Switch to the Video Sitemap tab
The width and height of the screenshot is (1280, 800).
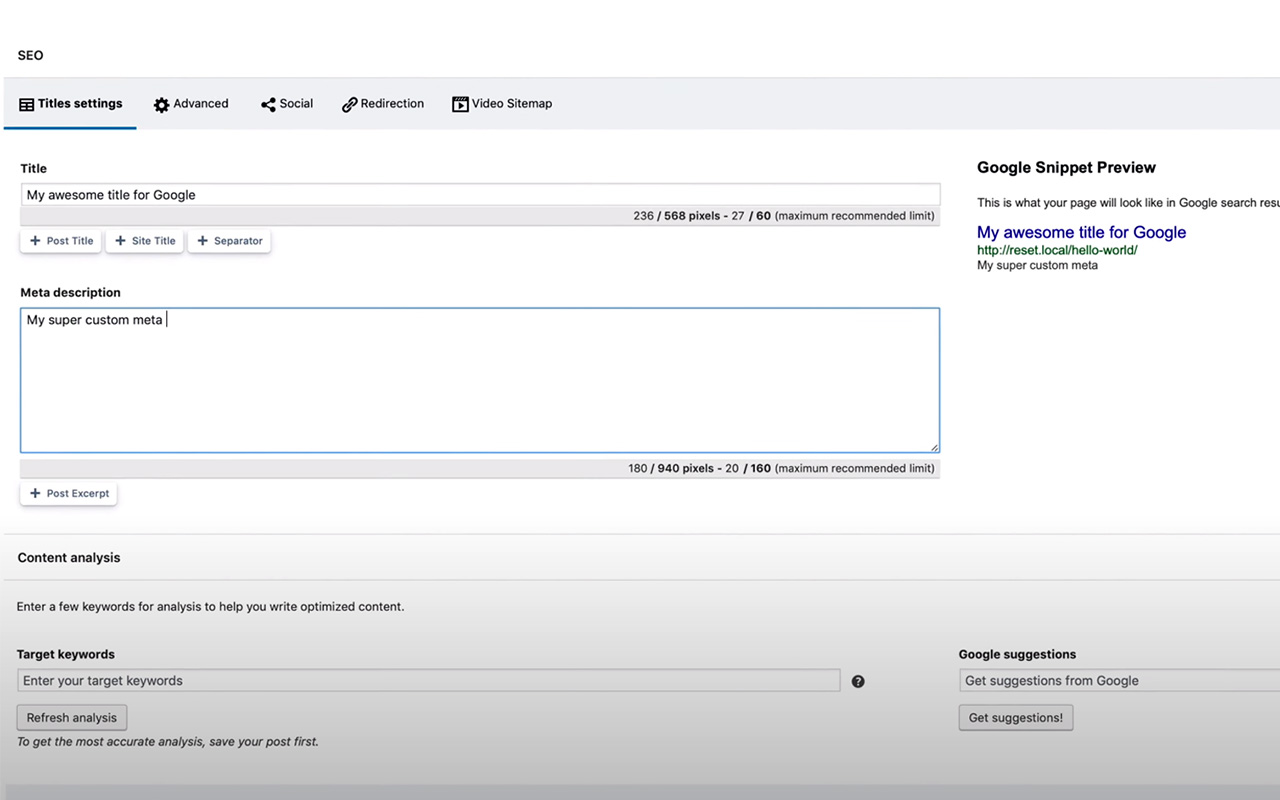tap(502, 104)
